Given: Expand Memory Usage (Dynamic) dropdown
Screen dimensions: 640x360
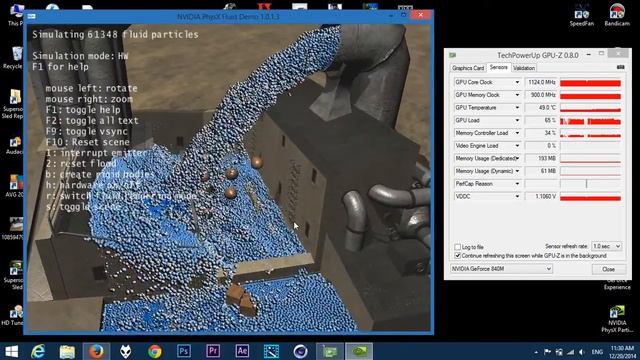Looking at the screenshot, I should 517,171.
